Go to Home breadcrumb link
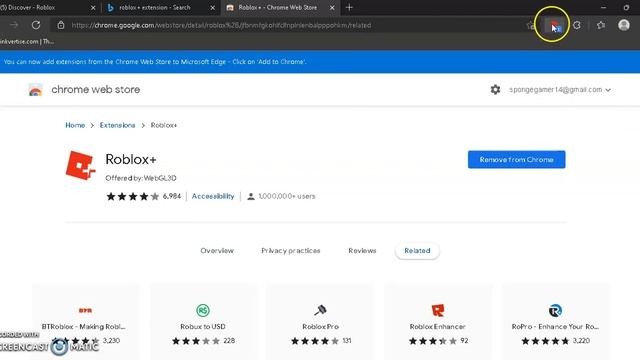 (75, 125)
